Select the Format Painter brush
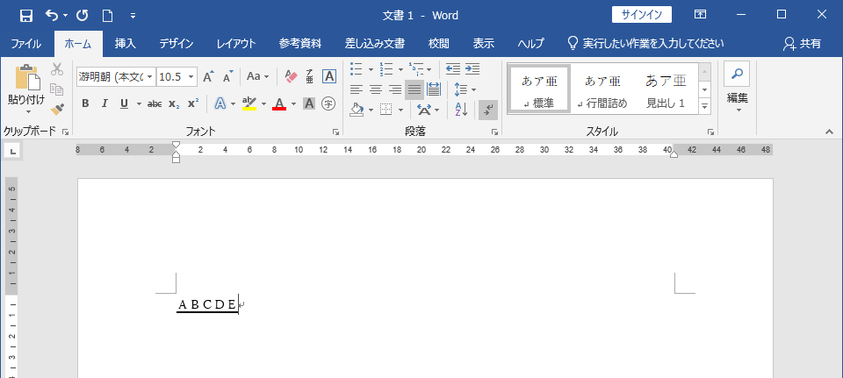Screen dimensions: 843x378 coord(57,109)
